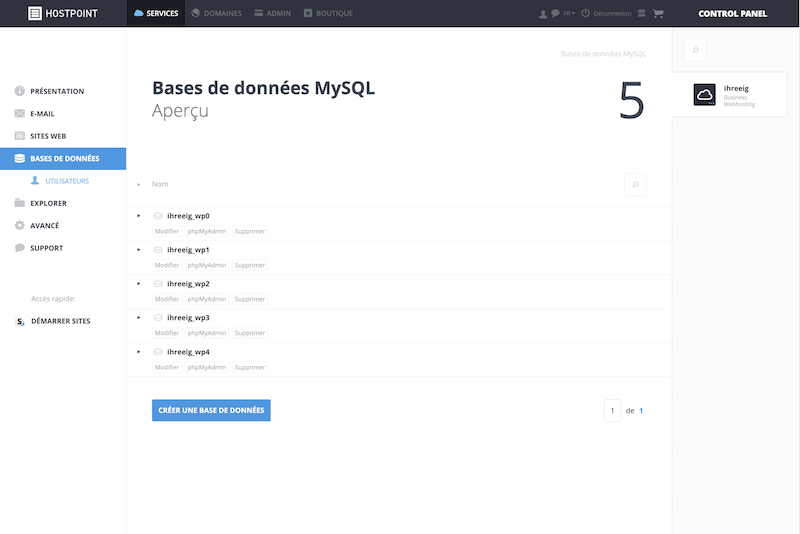Click the Déconnexion logout link

(612, 13)
